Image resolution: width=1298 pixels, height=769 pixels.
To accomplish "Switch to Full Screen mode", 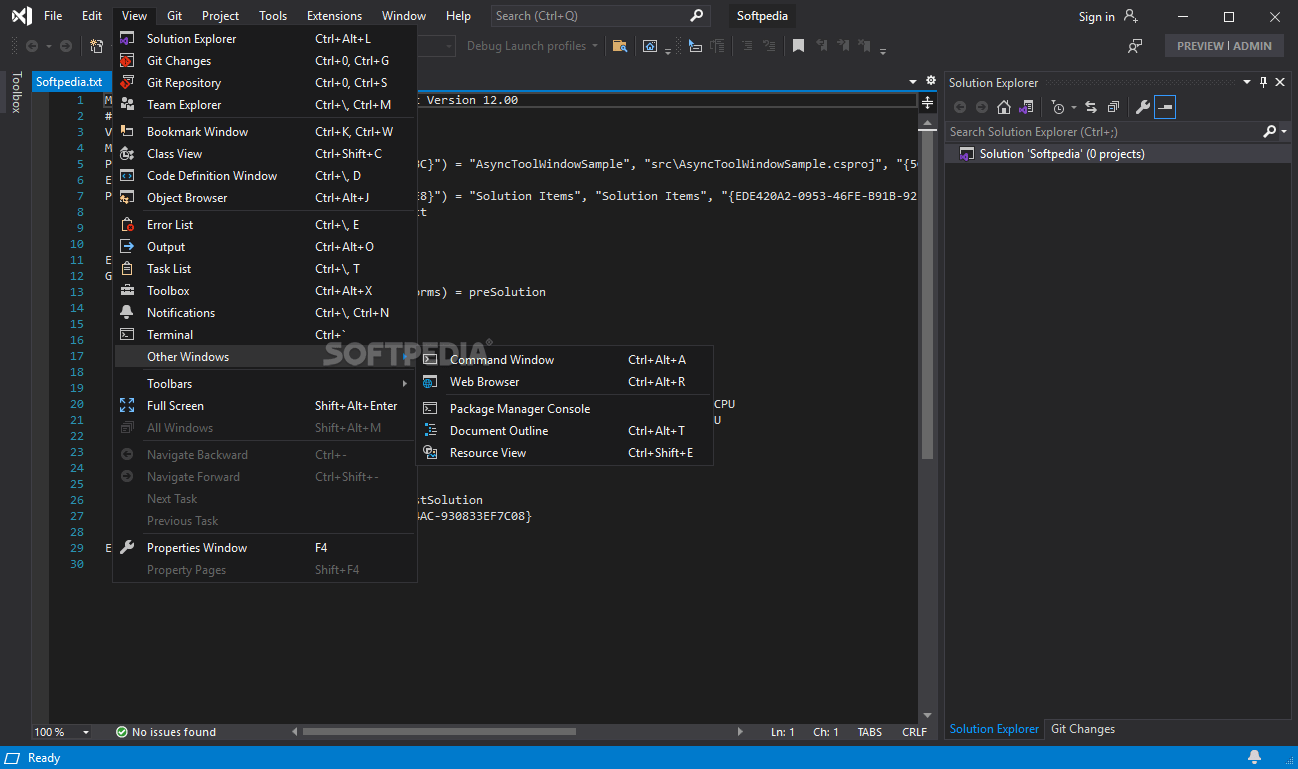I will [174, 405].
